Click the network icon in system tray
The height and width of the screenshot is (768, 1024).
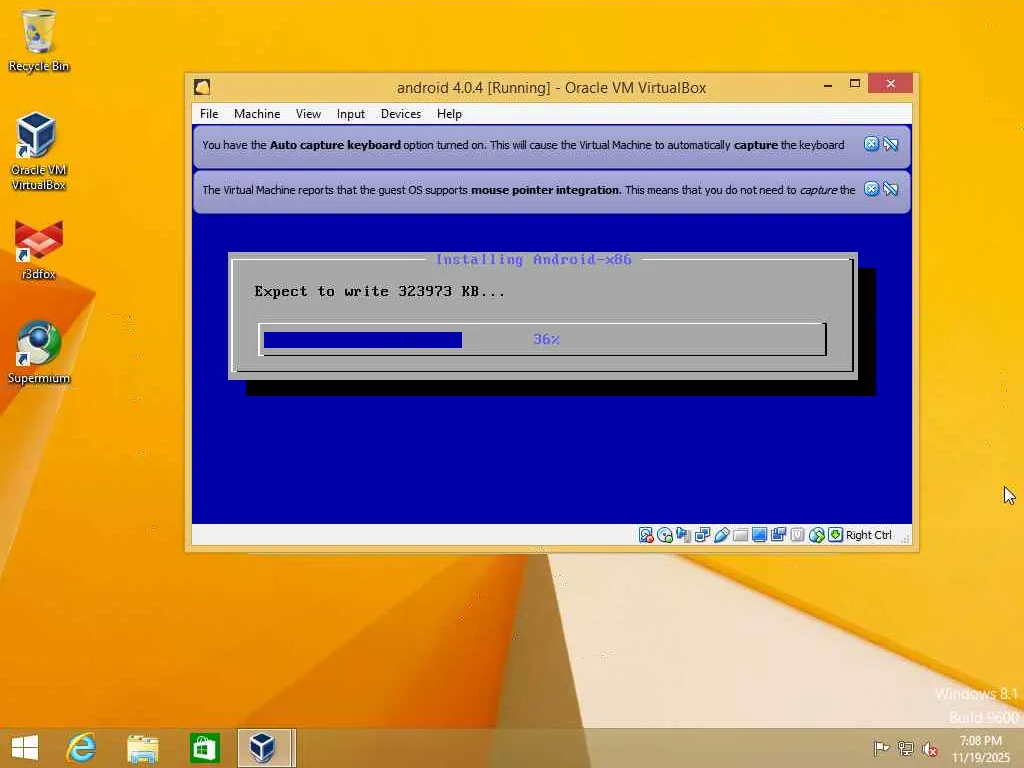coord(905,748)
